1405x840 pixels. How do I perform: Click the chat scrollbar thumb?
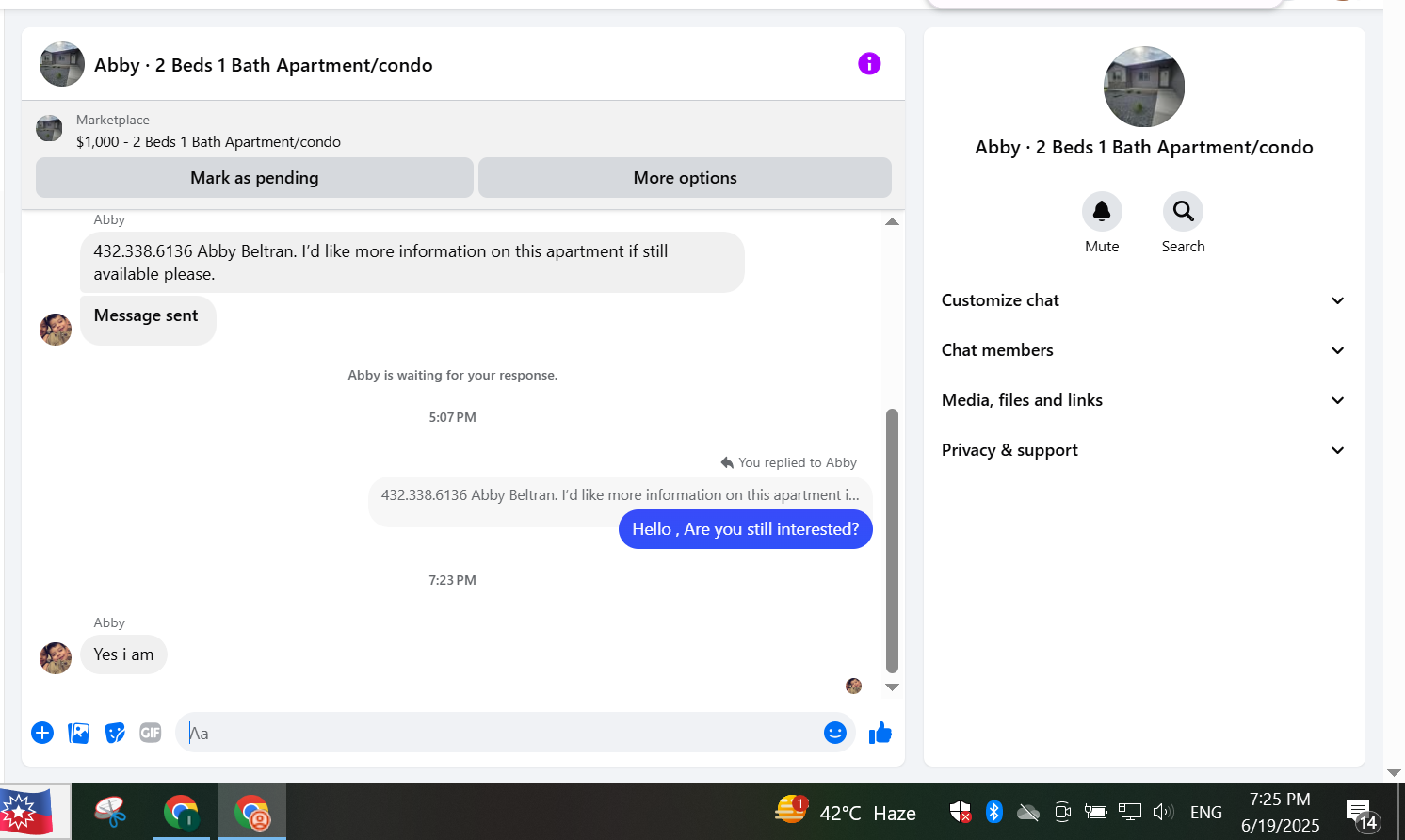click(x=892, y=541)
